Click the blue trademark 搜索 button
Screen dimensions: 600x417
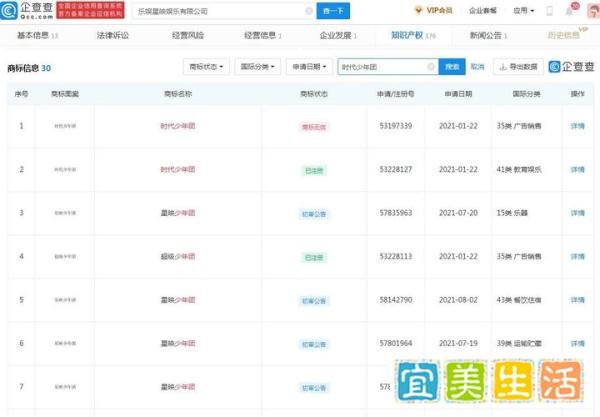pyautogui.click(x=452, y=67)
